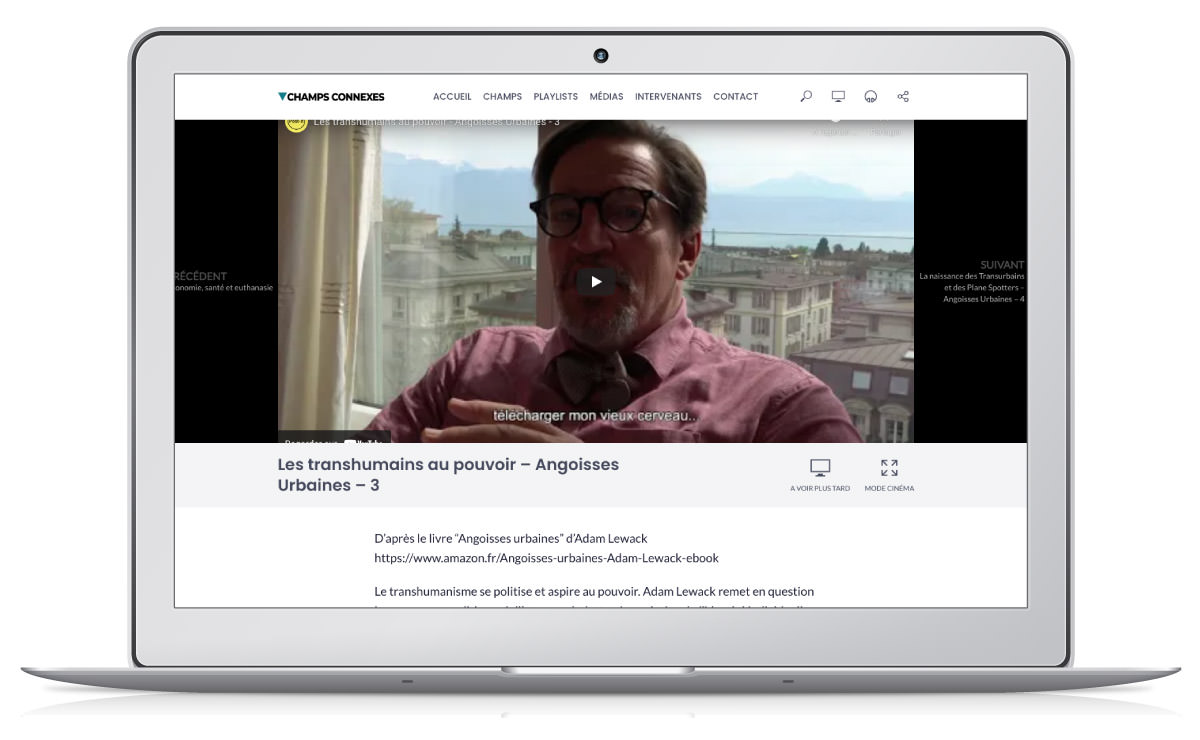Play the video with center play button
1200x740 pixels.
596,281
